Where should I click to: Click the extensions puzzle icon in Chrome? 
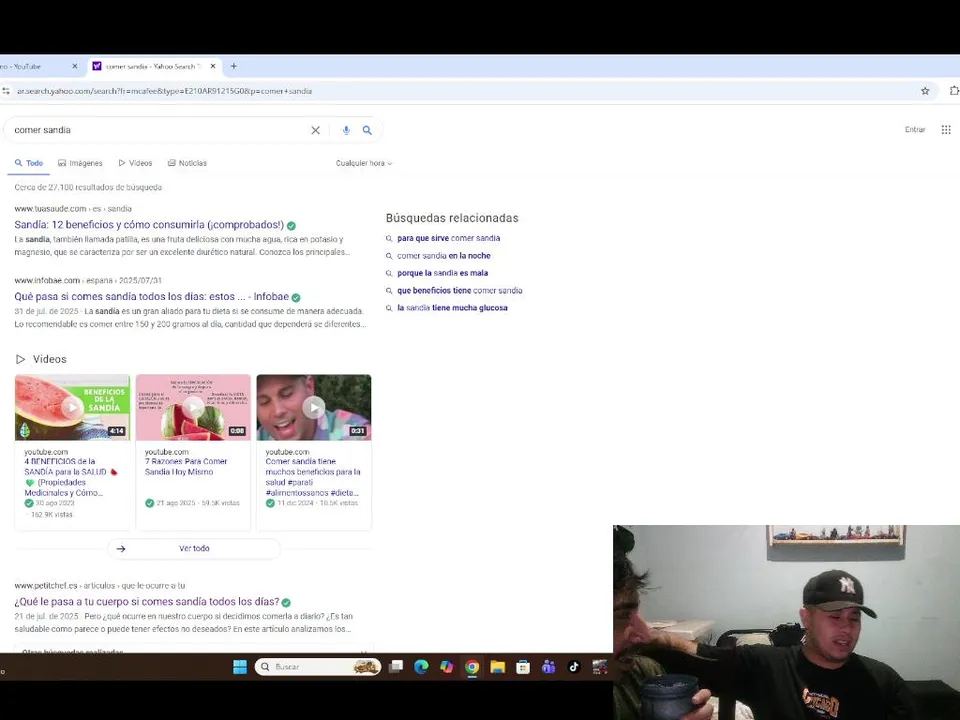point(954,91)
